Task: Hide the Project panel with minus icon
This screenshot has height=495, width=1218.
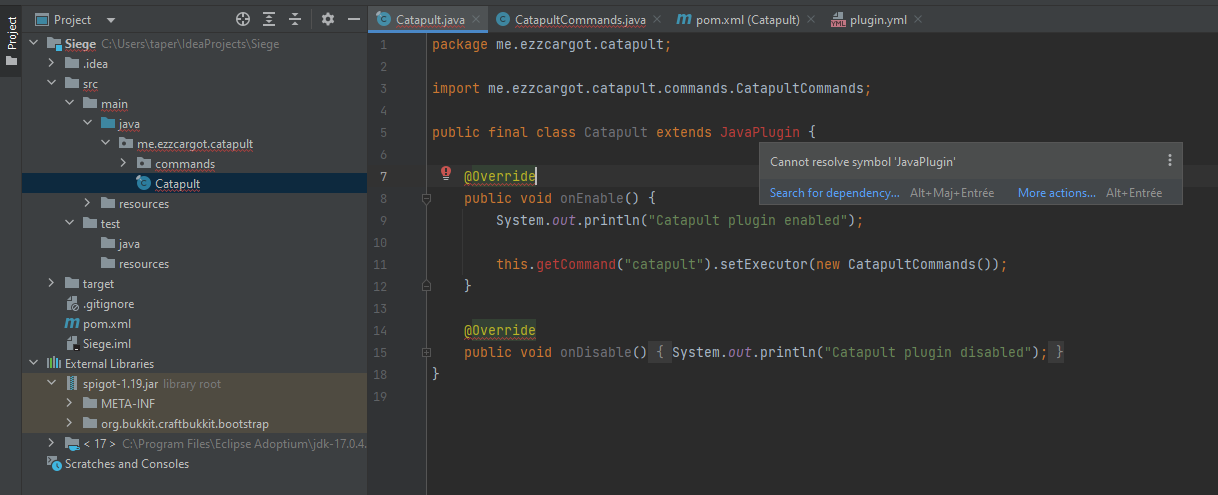Action: (x=353, y=19)
